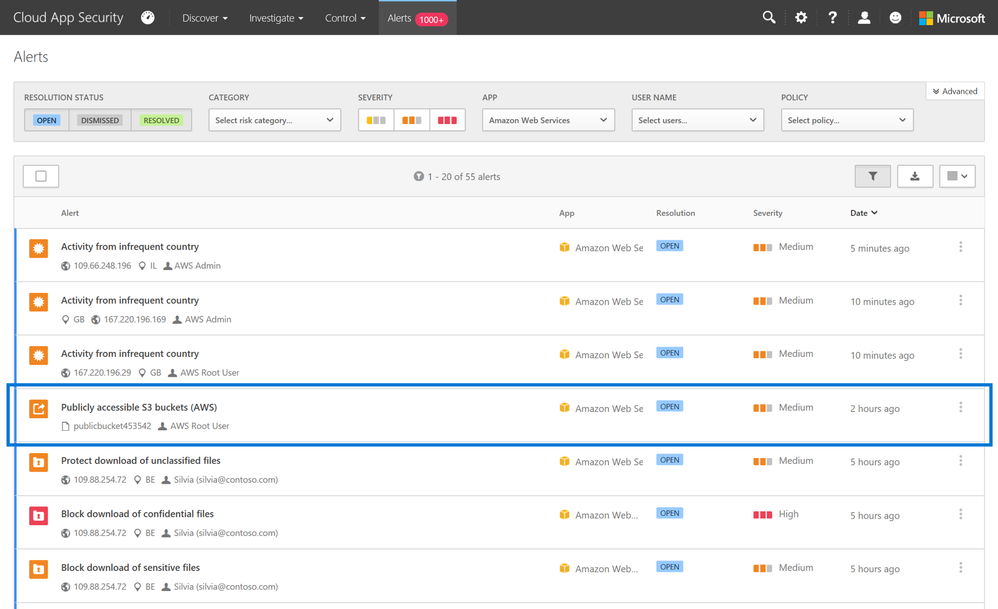Sort by the Date column
The height and width of the screenshot is (609, 998).
coord(864,213)
